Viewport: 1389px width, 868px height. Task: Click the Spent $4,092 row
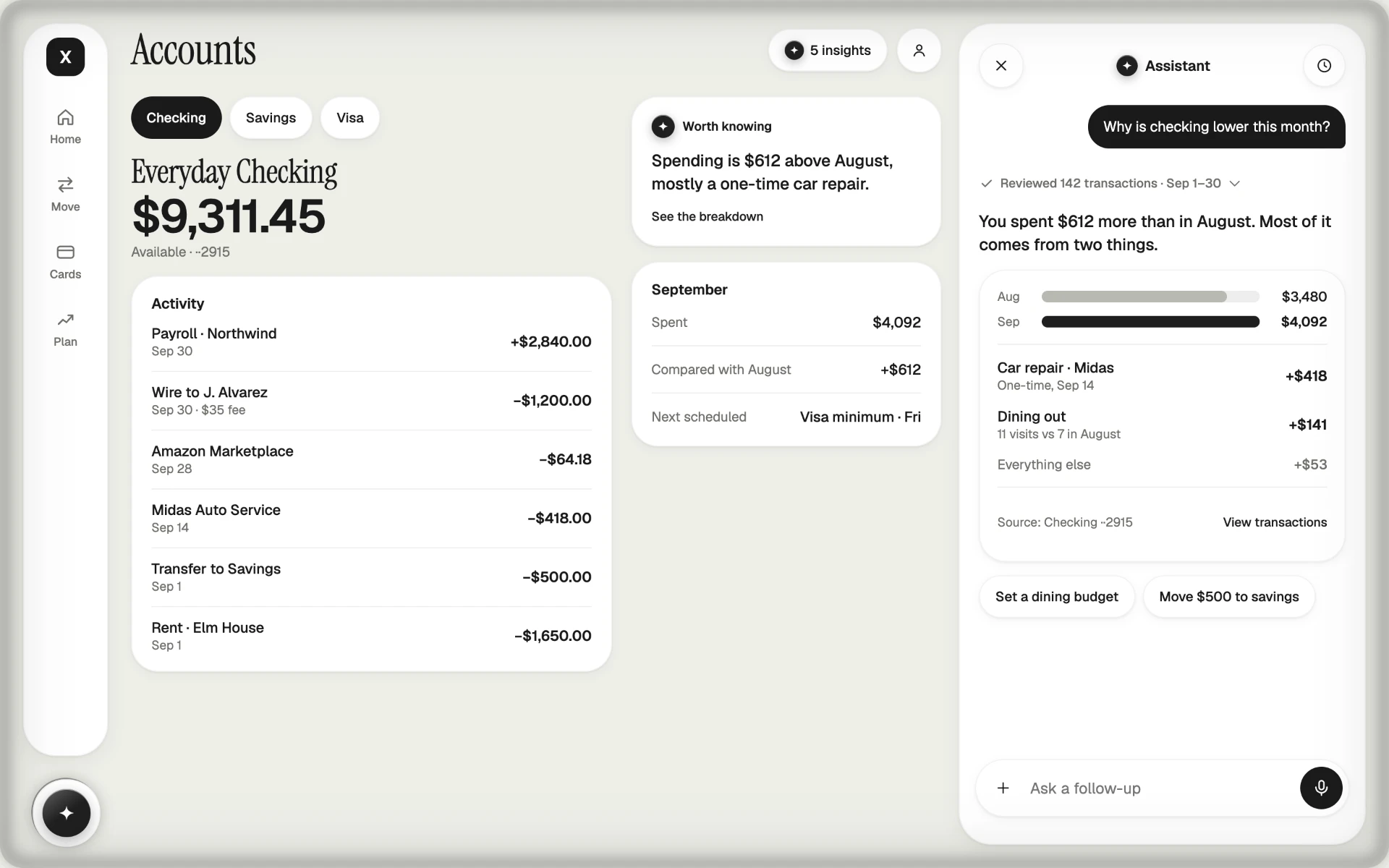tap(786, 323)
